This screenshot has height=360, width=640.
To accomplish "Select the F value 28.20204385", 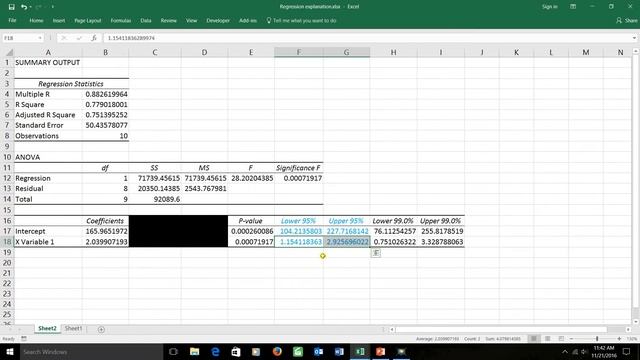I will click(251, 178).
